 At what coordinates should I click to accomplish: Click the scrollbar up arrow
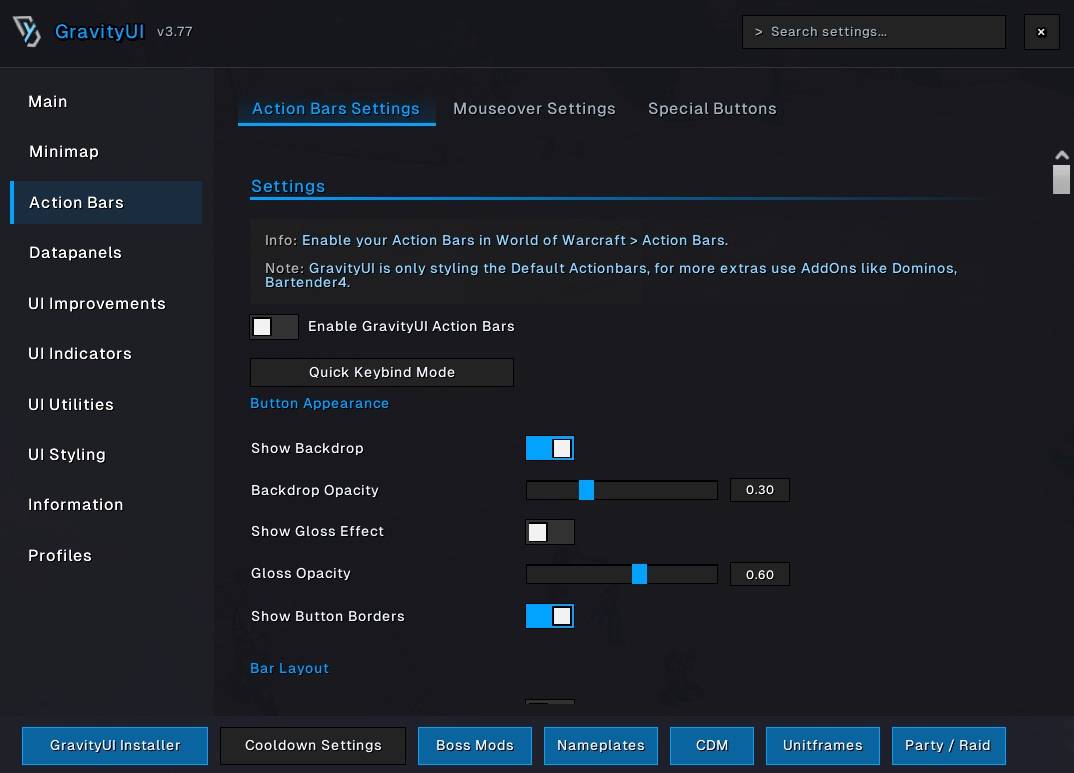[1062, 155]
